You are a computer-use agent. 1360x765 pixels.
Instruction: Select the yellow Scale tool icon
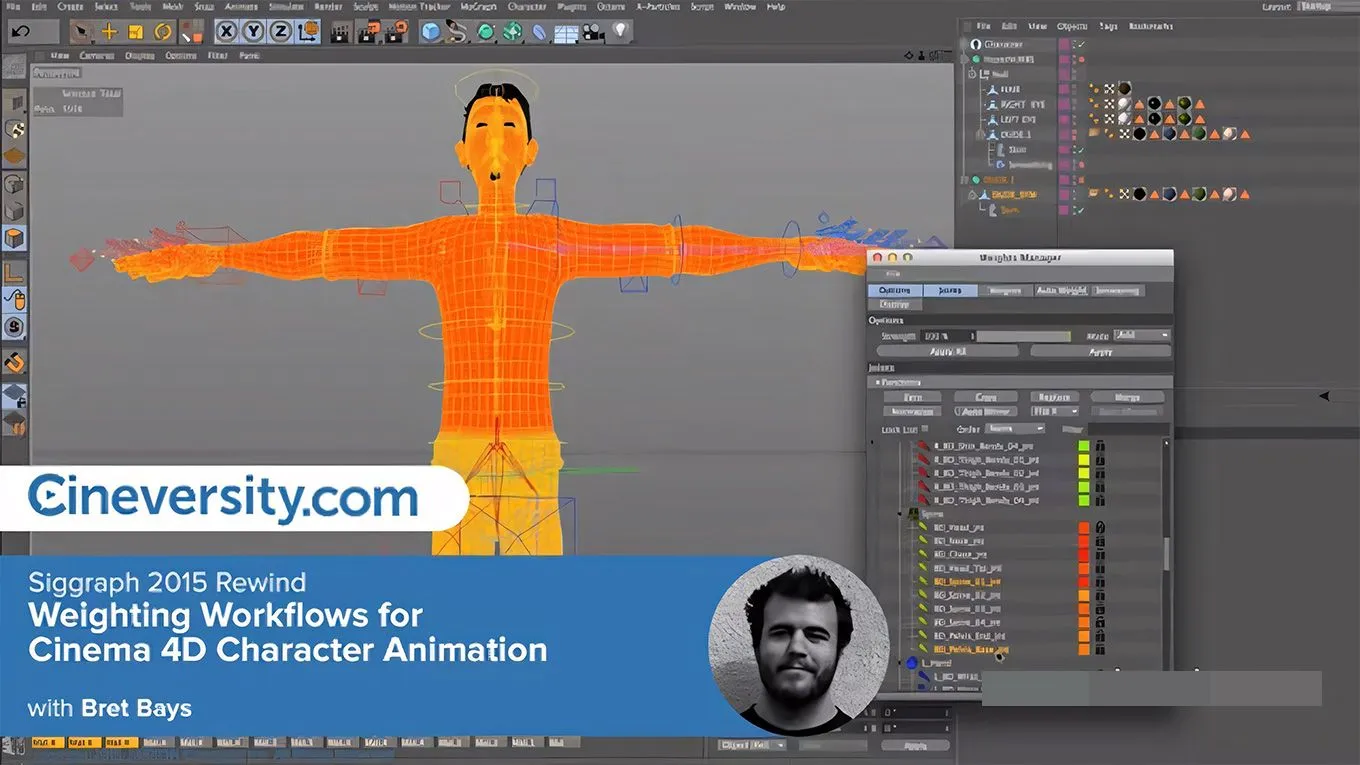tap(135, 31)
